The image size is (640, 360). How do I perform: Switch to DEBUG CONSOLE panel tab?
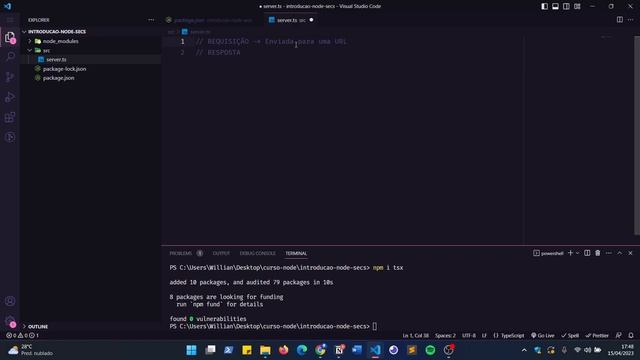pos(257,253)
